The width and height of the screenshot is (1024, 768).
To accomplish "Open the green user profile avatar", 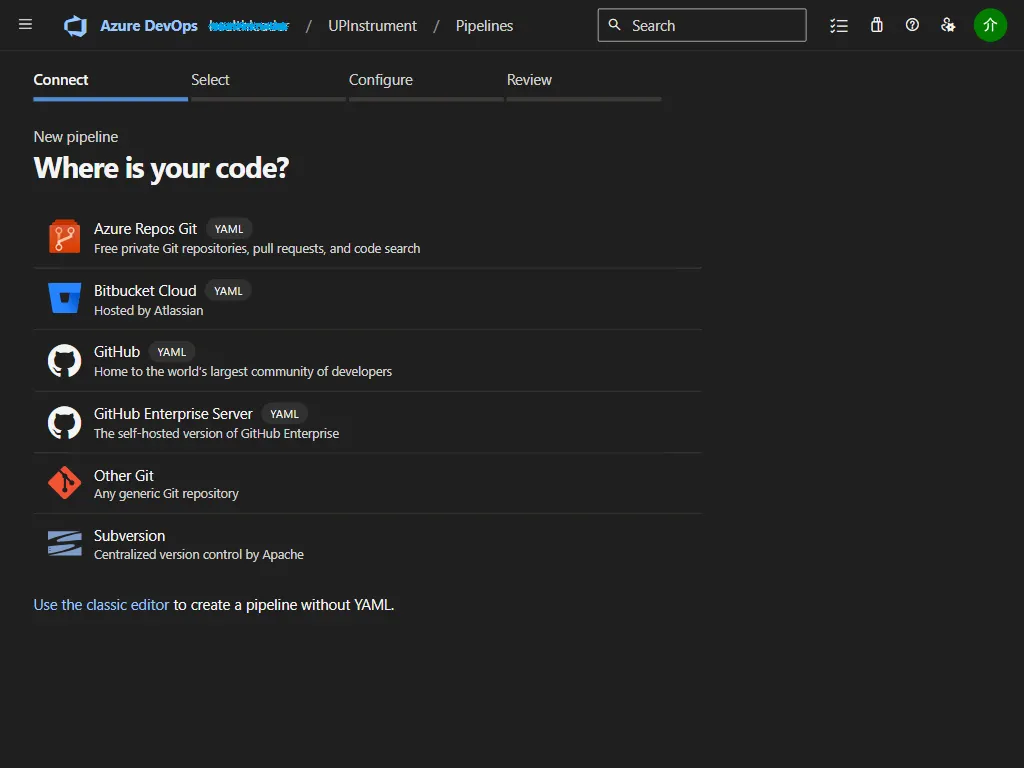I will click(x=990, y=25).
